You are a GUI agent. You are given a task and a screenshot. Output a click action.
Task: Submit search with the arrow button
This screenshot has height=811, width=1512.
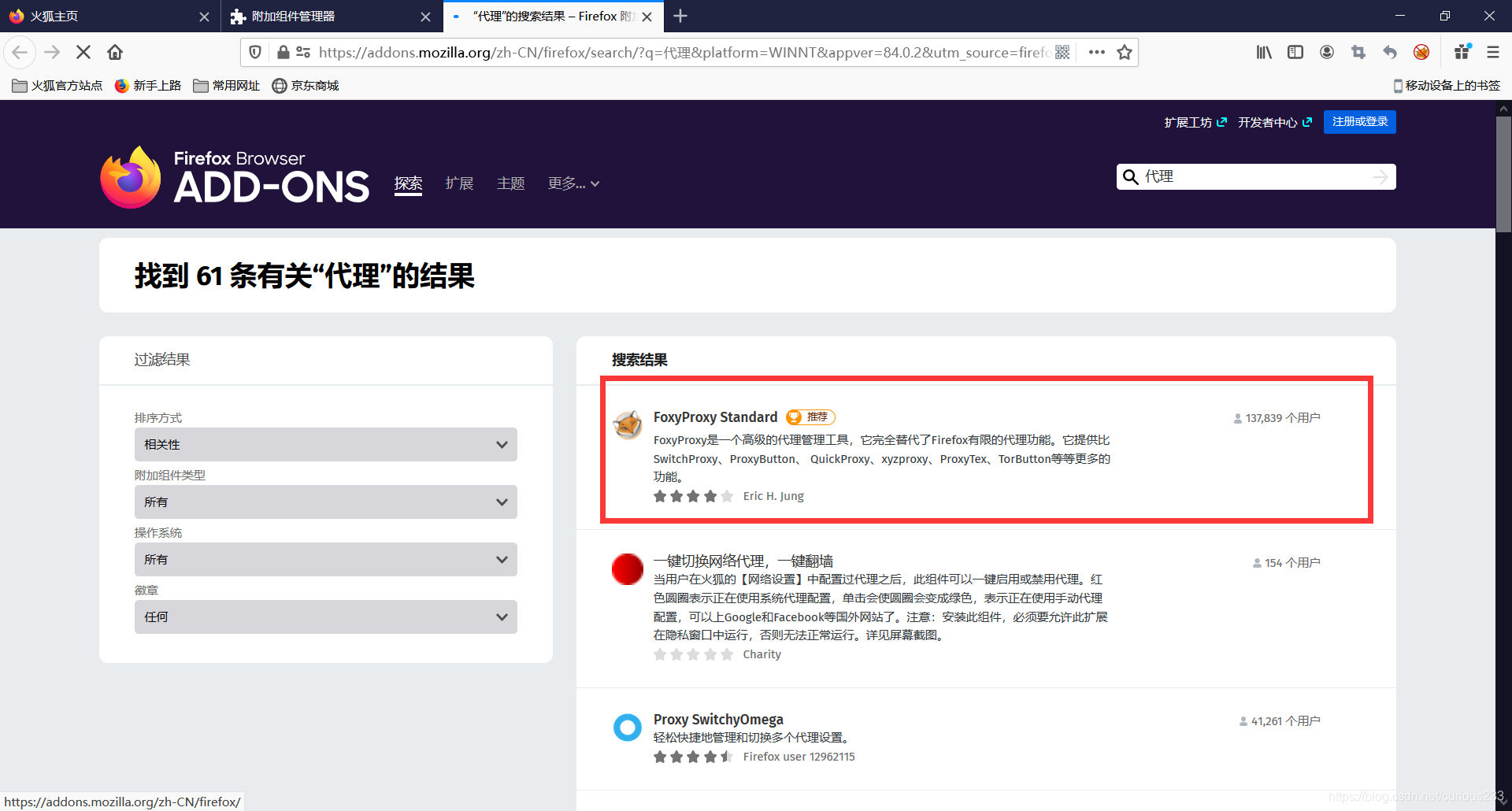pos(1380,177)
